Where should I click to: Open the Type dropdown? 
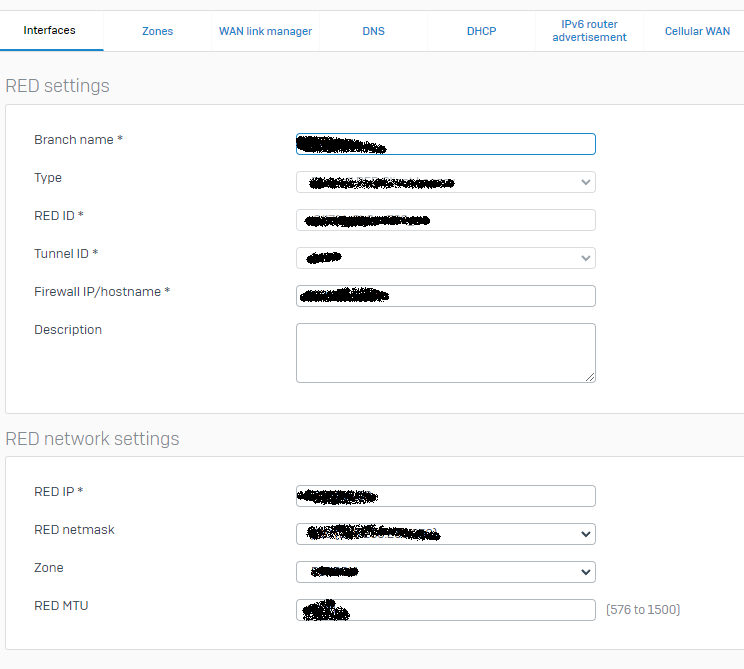[446, 182]
